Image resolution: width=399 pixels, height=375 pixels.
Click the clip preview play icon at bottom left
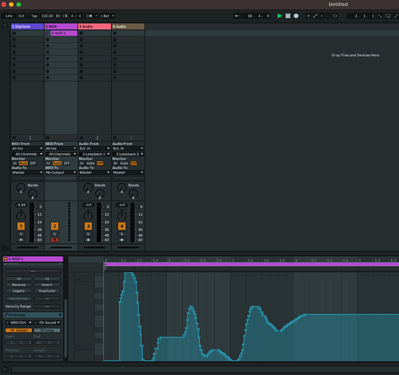click(5, 369)
